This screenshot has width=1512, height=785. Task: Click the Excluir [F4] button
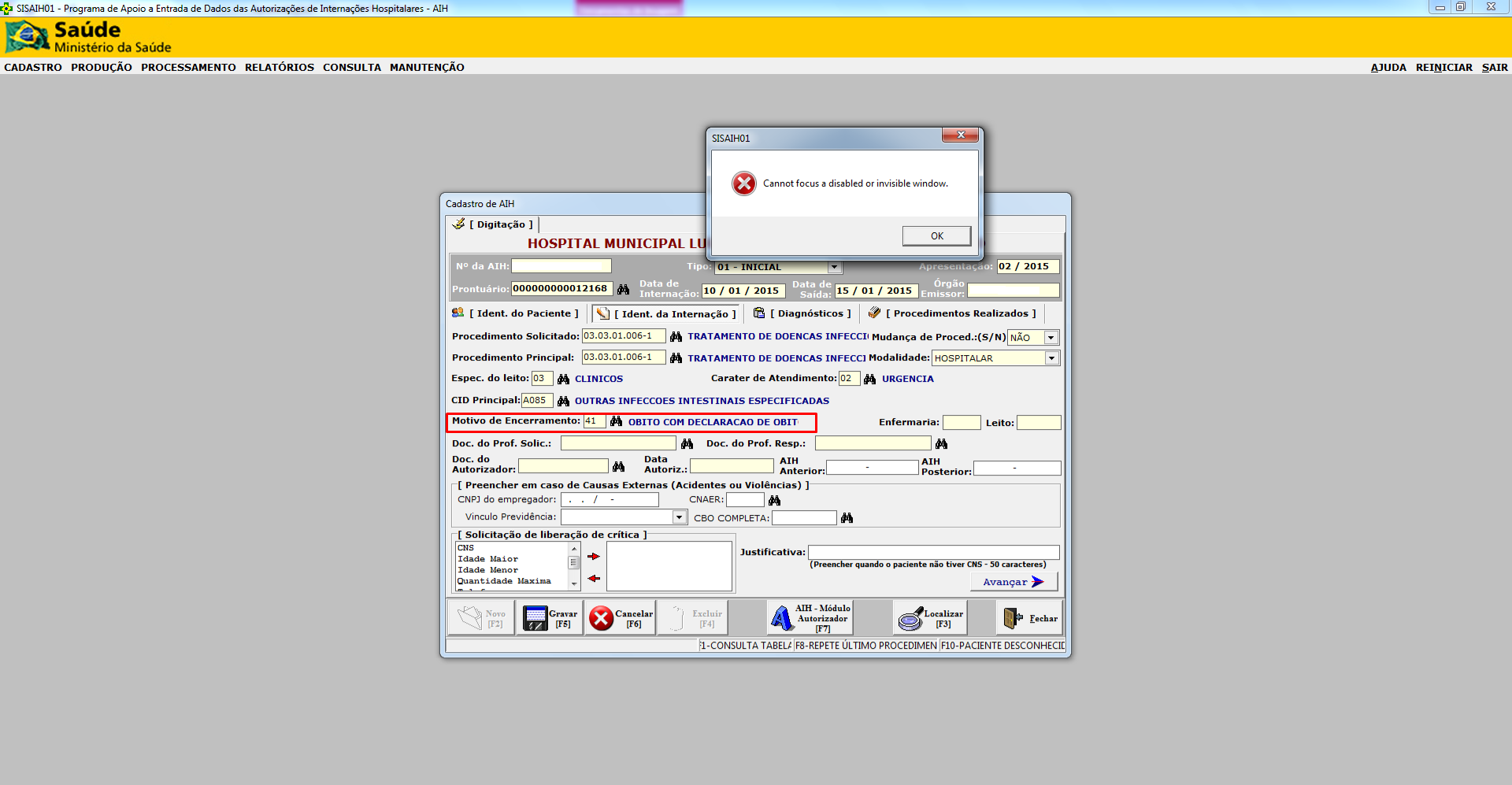[x=691, y=618]
